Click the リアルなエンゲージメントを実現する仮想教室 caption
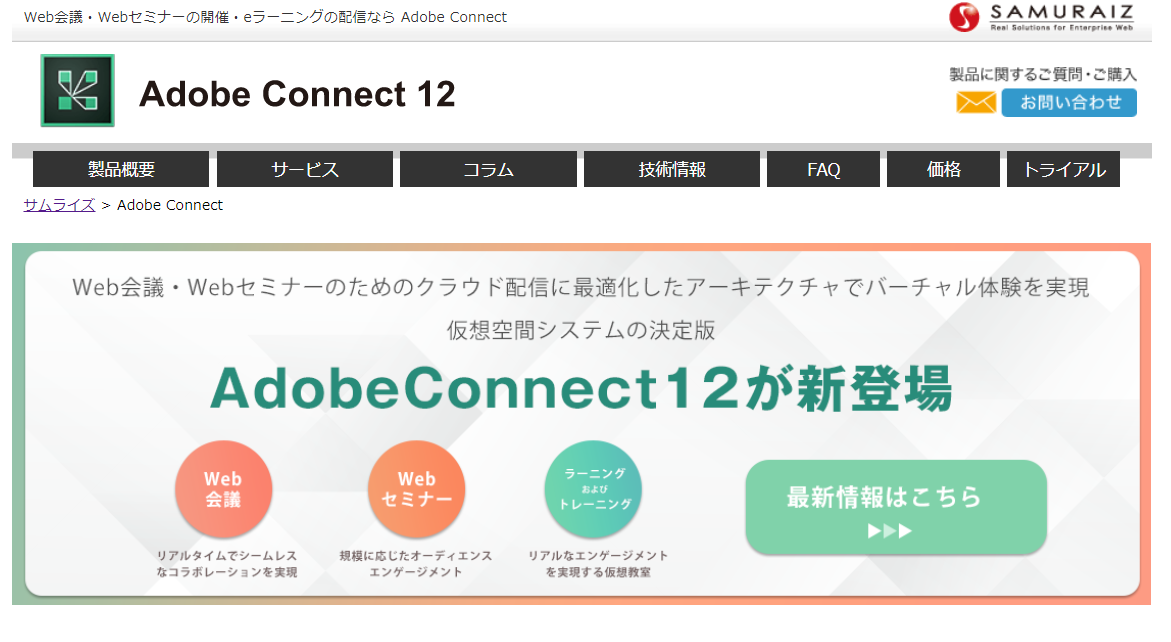1171x642 pixels. (x=598, y=564)
